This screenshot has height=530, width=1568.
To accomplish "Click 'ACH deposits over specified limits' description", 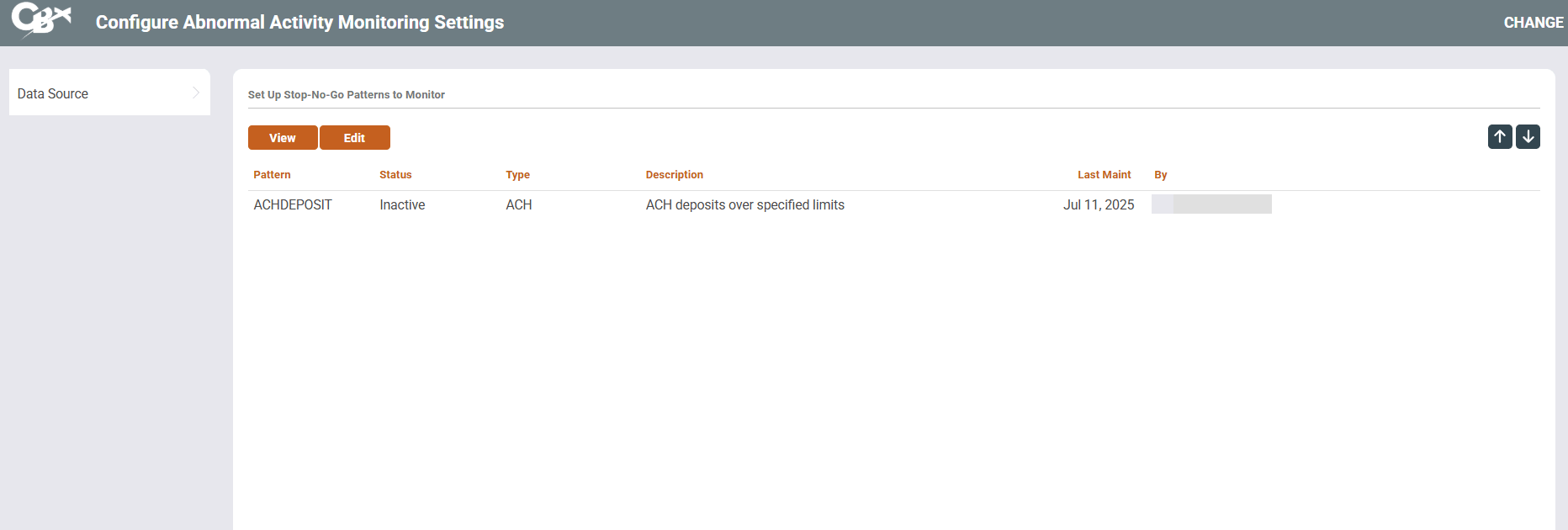I will click(x=744, y=204).
